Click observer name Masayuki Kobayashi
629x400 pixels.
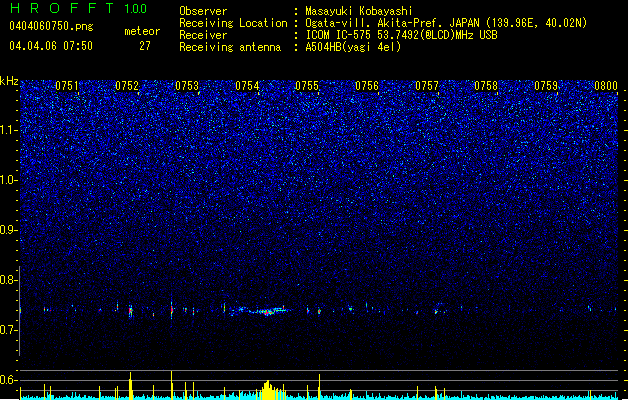point(359,11)
